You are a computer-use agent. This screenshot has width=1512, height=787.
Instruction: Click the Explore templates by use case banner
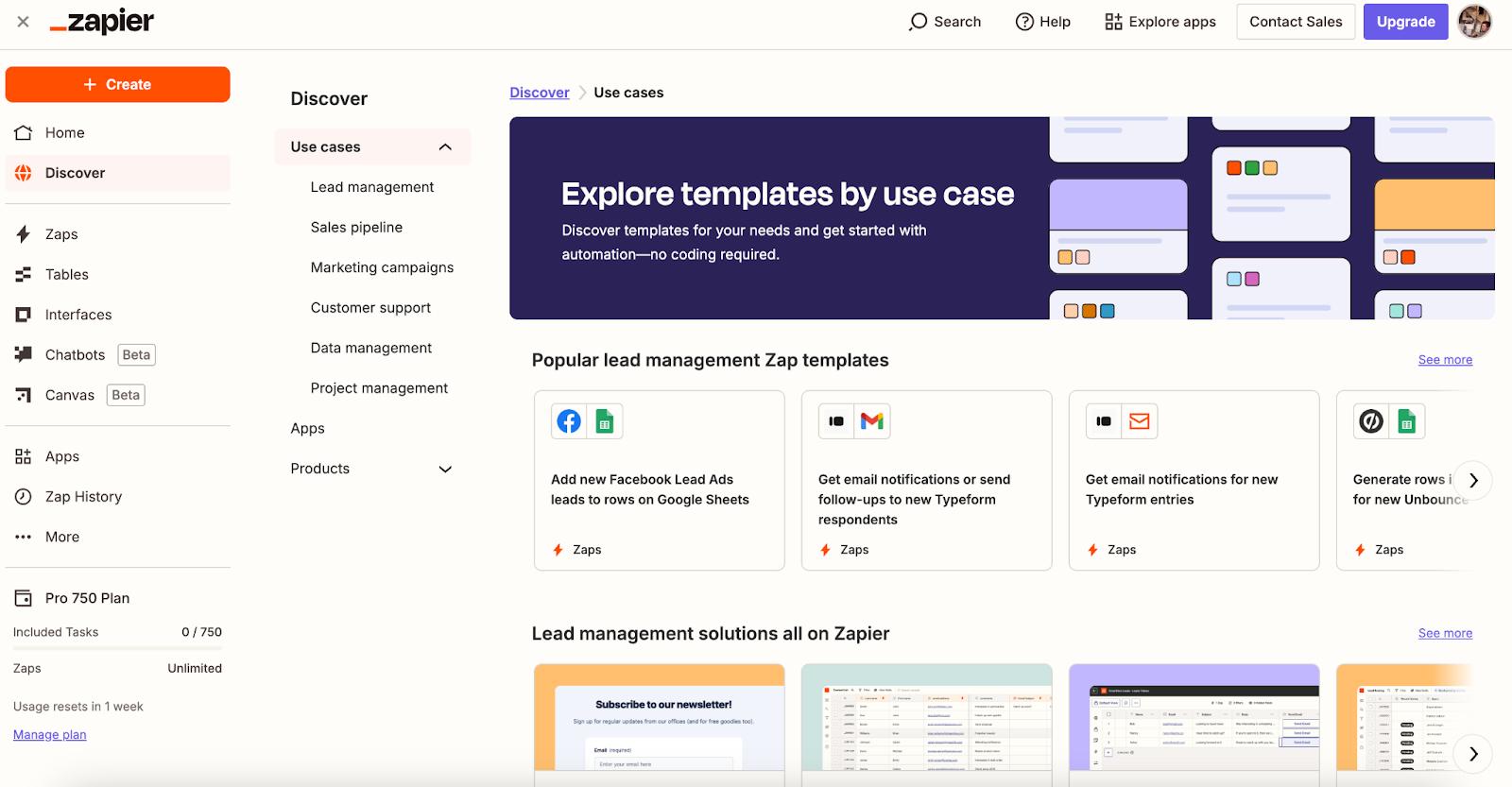coord(1002,218)
